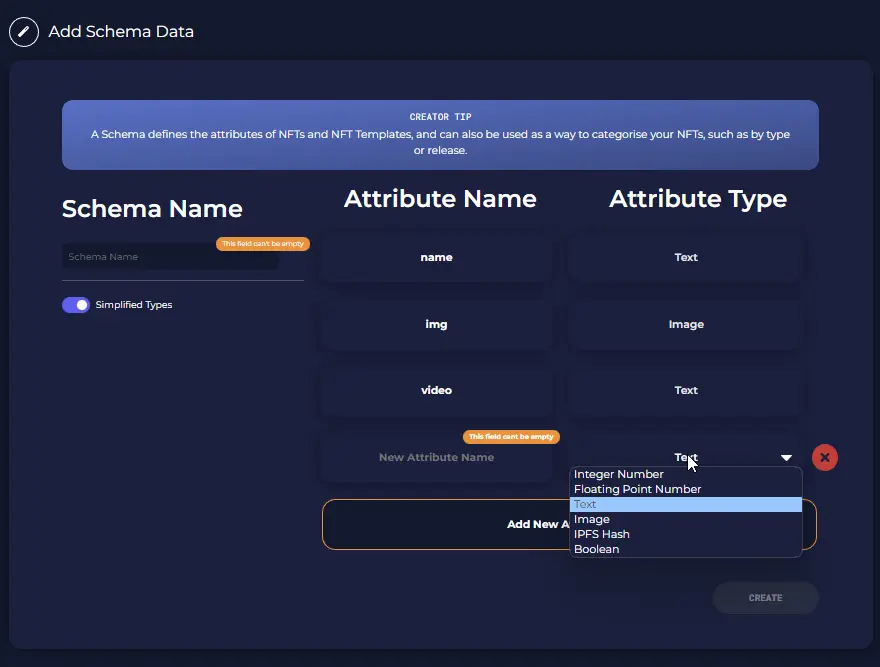Click the Attribute Name column heading
This screenshot has height=667, width=880.
(x=440, y=199)
